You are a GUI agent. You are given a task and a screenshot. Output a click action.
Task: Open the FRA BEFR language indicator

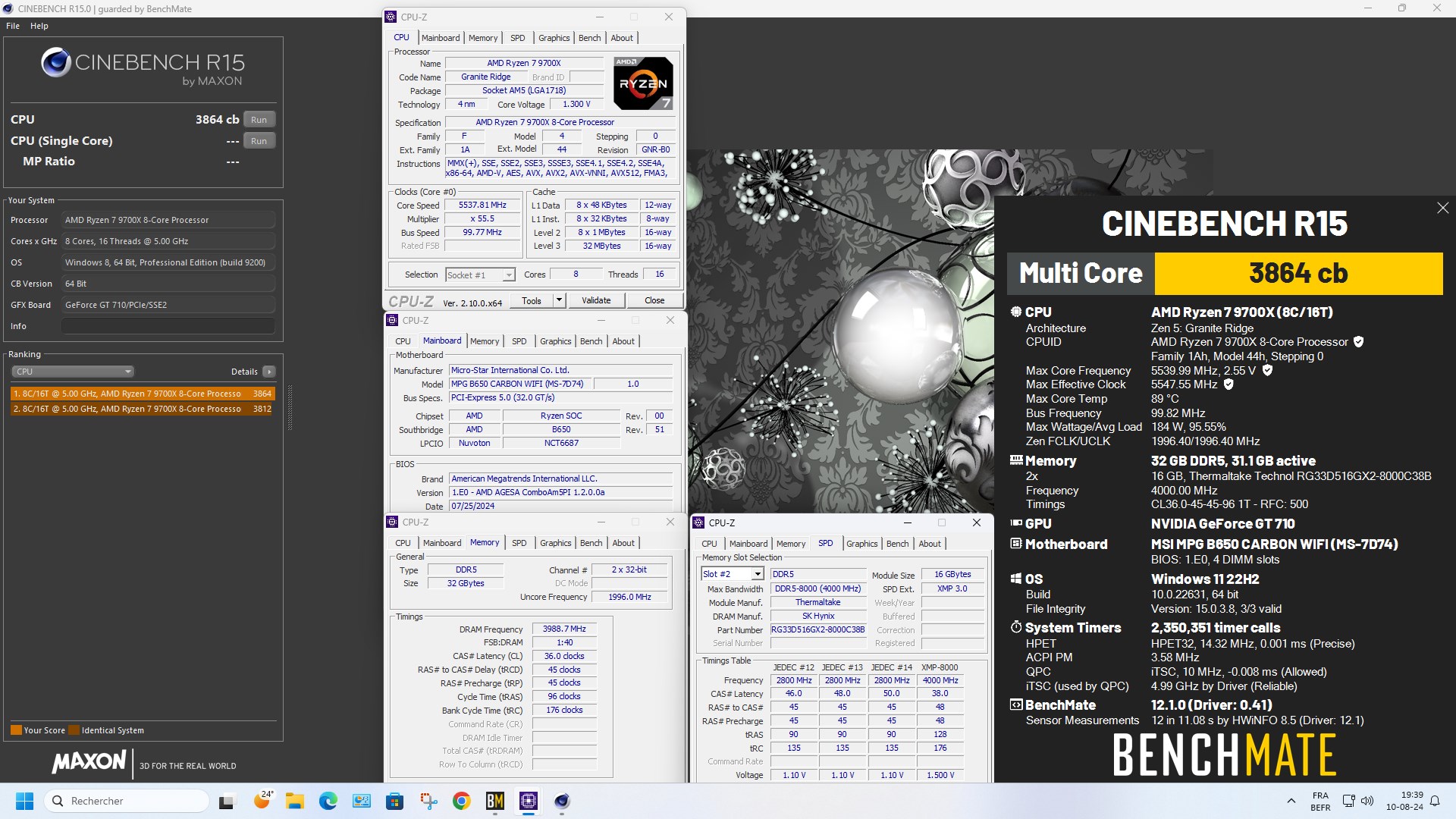point(1320,801)
